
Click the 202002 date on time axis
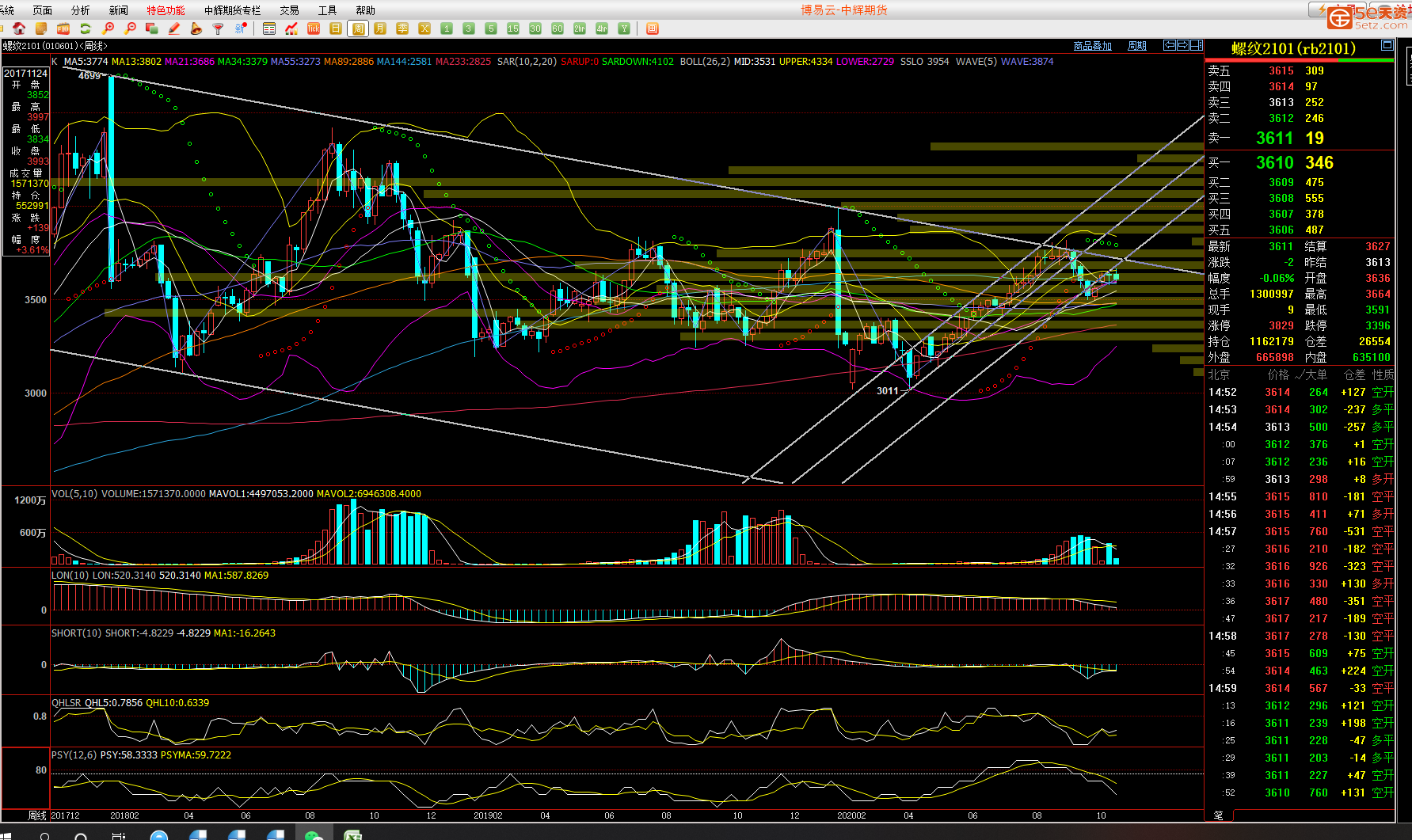[851, 815]
